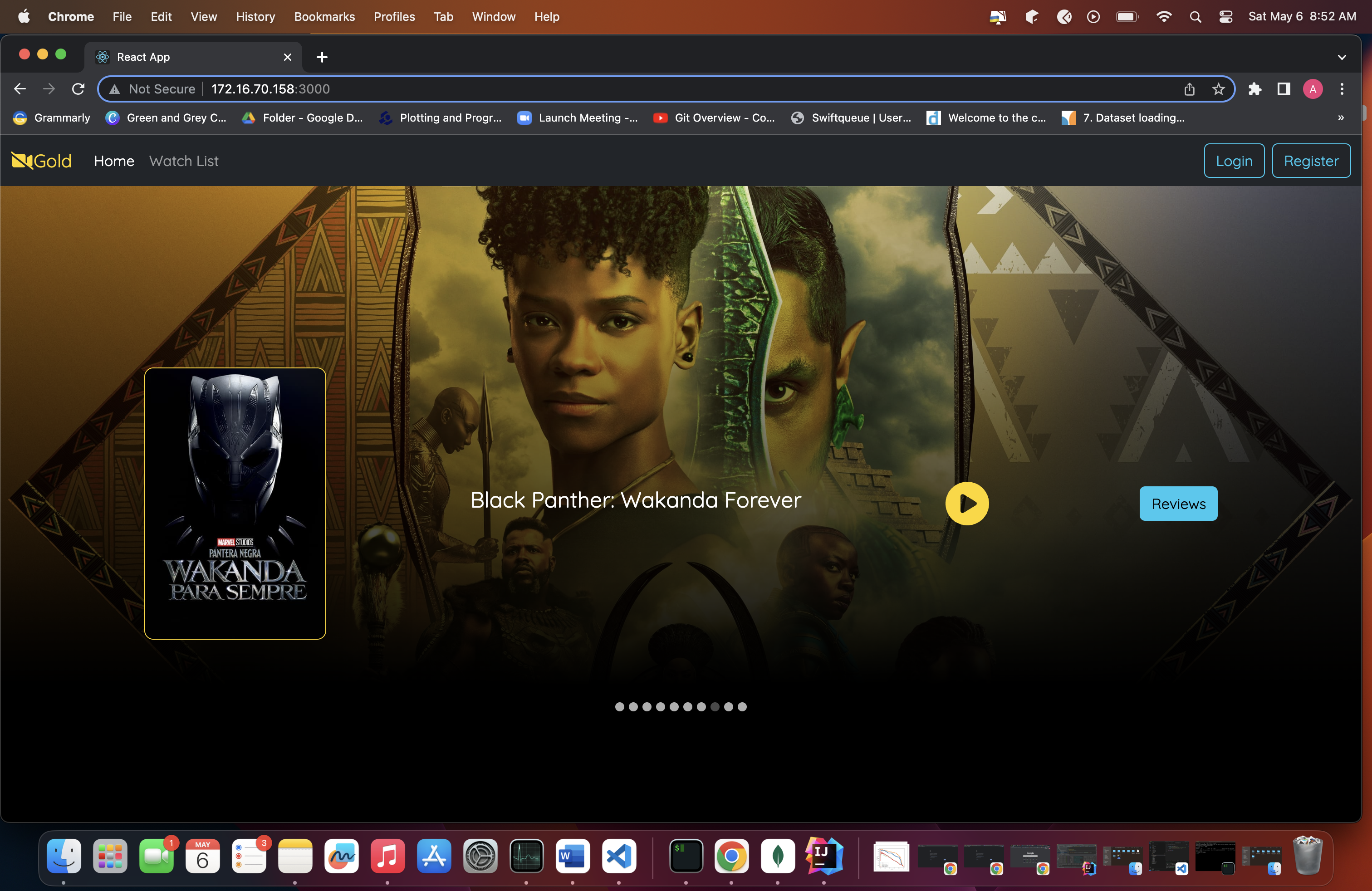Click the Wakanda Para Sempre poster
The height and width of the screenshot is (891, 1372).
pos(235,503)
